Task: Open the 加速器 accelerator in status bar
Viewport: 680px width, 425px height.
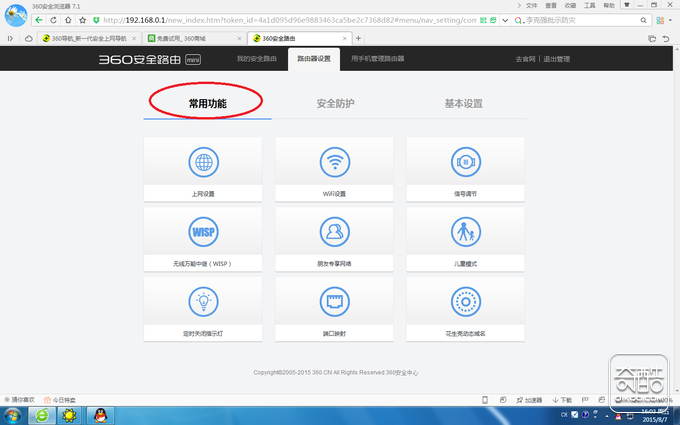Action: coord(529,400)
